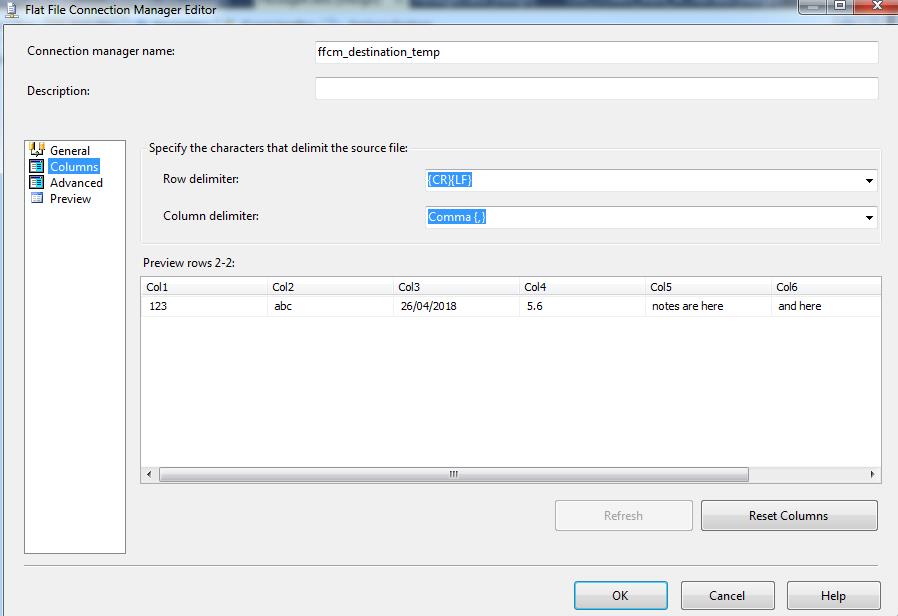The width and height of the screenshot is (898, 616).
Task: Select the Col3 column header
Action: pos(456,287)
